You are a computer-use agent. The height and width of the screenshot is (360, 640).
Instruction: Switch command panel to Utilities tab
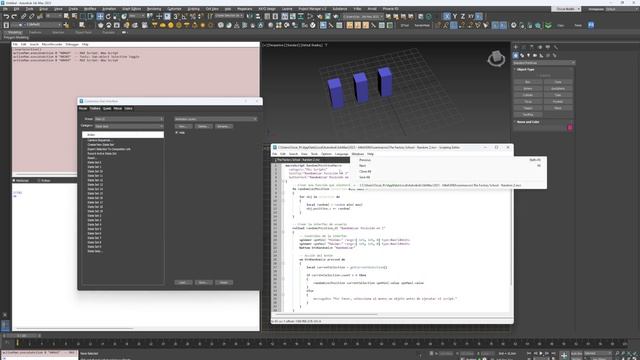click(x=556, y=47)
